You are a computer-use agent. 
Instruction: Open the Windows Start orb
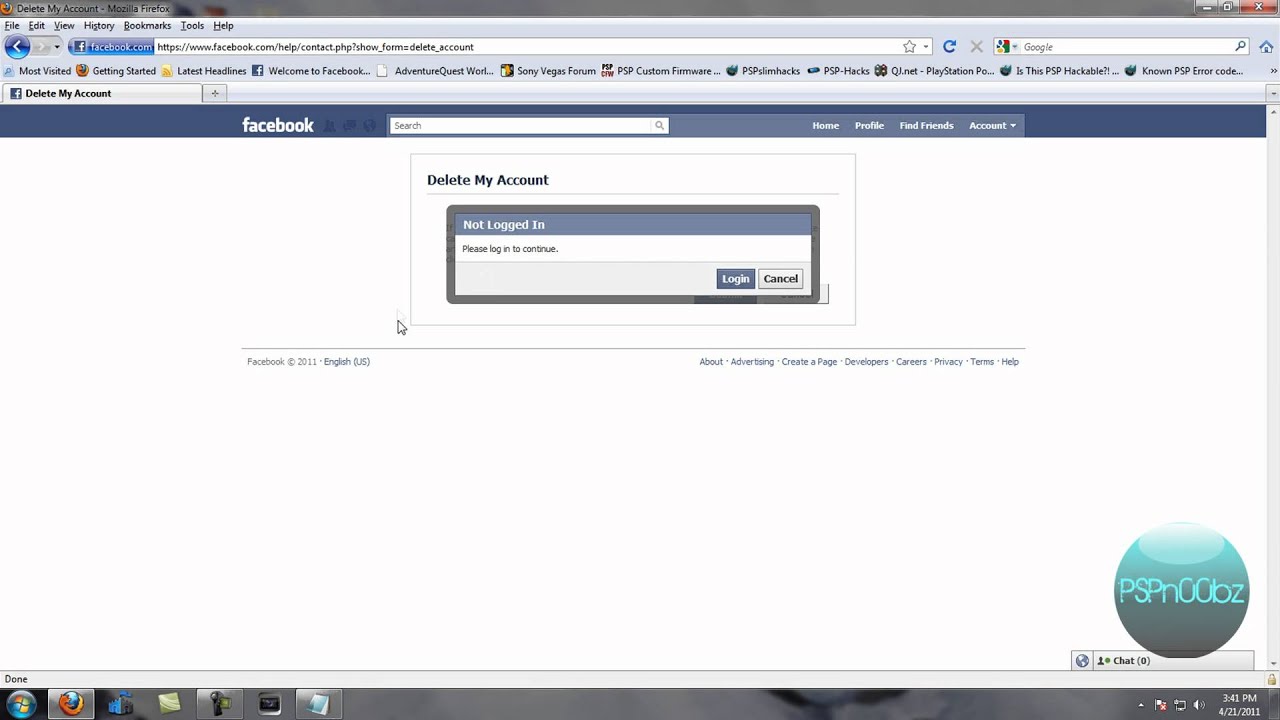[x=21, y=704]
